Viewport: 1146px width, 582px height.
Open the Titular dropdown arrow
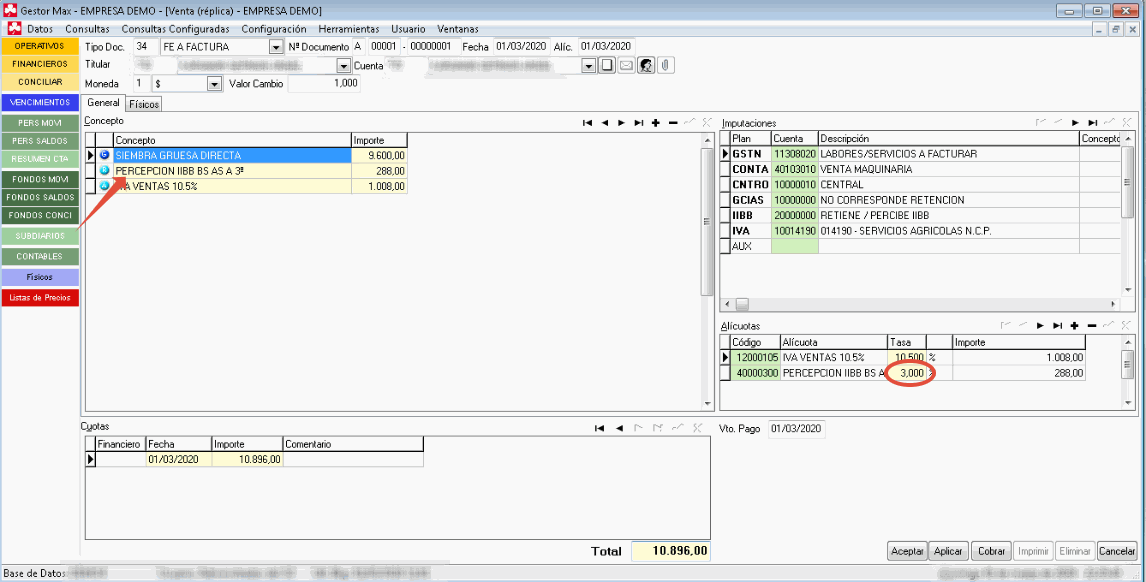coord(344,66)
